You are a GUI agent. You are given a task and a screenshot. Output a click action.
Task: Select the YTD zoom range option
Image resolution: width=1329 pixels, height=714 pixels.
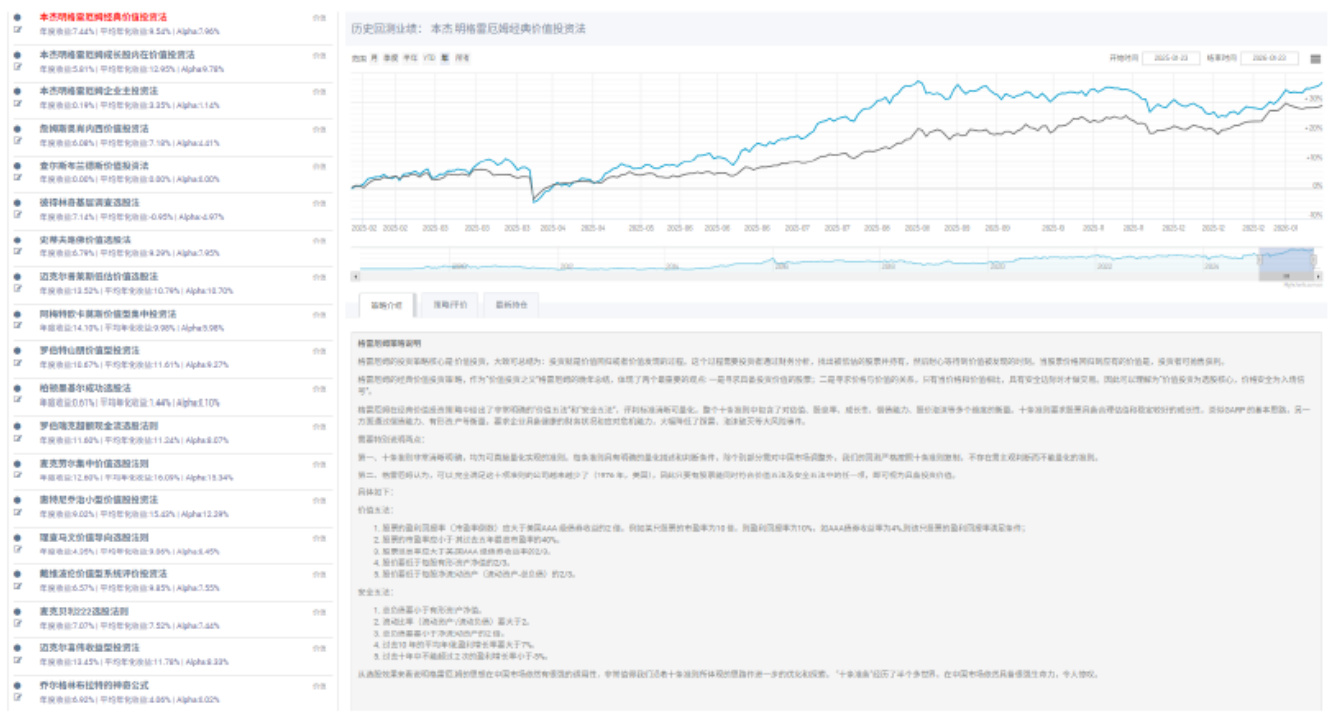(428, 59)
